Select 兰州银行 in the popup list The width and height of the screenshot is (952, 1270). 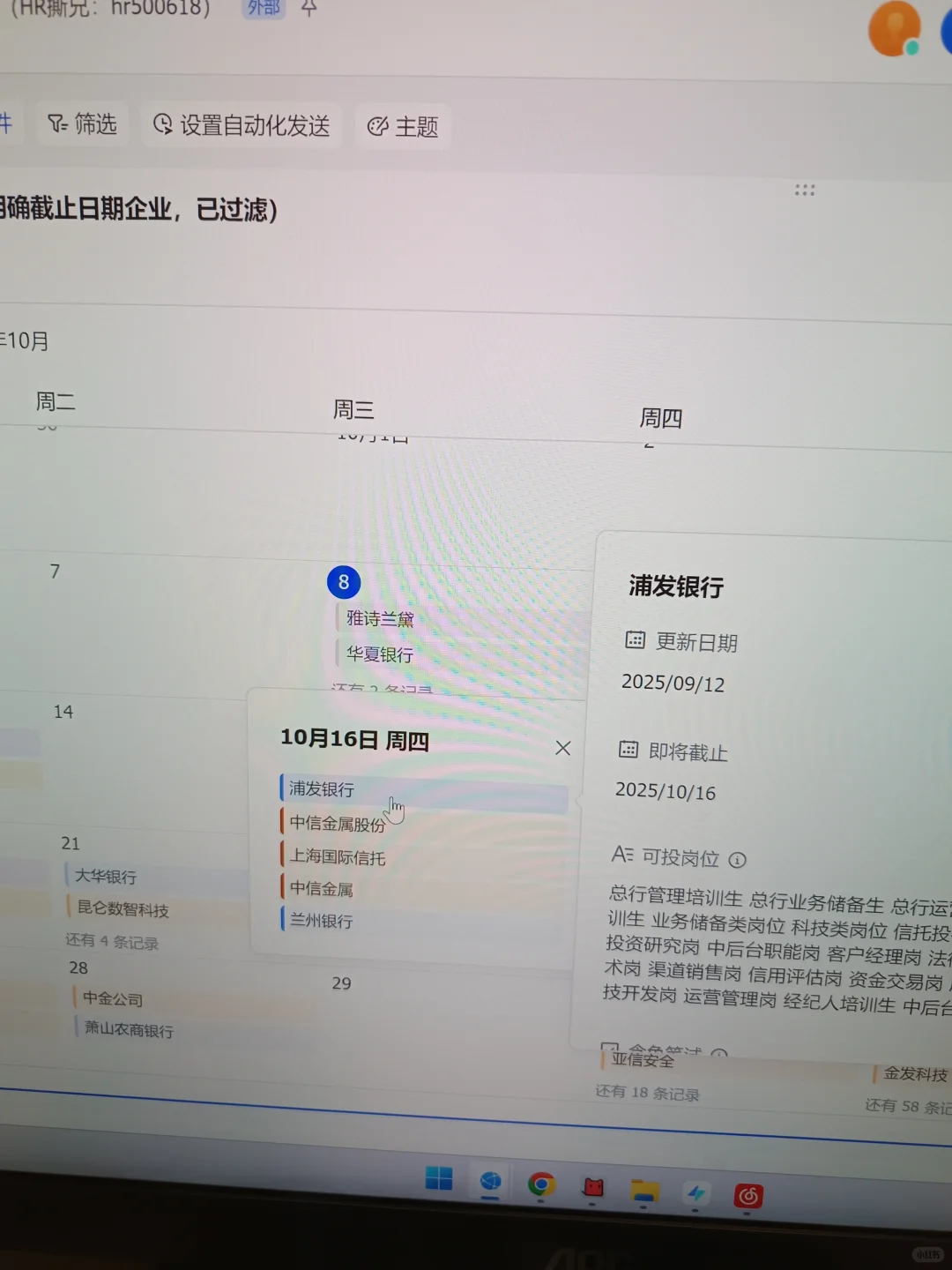320,920
